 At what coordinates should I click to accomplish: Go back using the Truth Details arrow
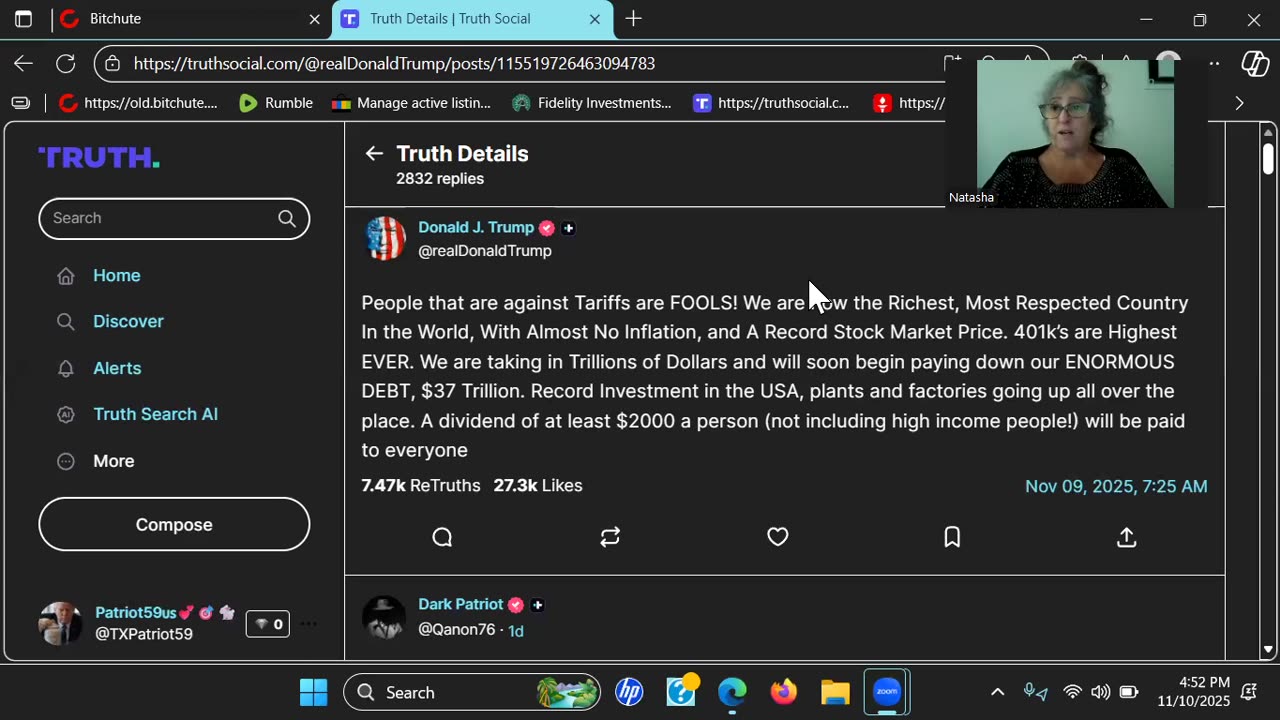click(374, 154)
